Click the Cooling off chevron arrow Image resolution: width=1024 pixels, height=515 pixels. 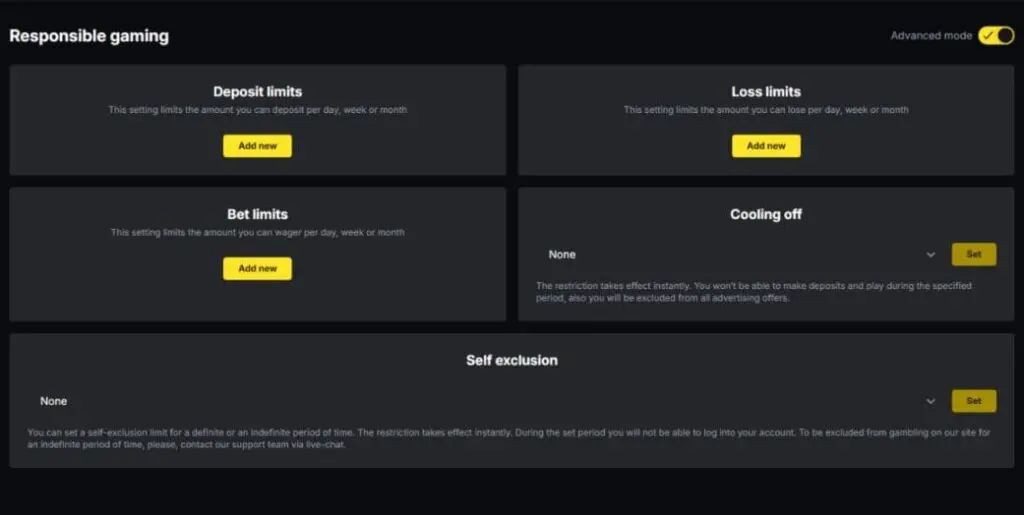pyautogui.click(x=931, y=255)
